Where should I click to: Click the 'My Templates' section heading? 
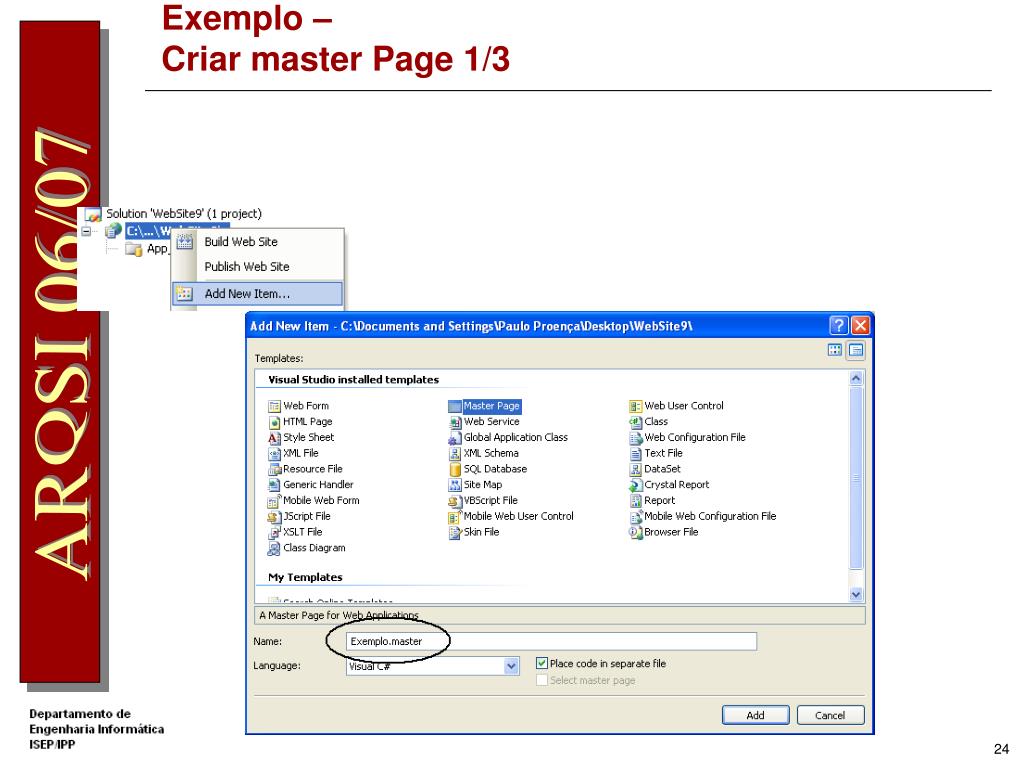pos(305,577)
